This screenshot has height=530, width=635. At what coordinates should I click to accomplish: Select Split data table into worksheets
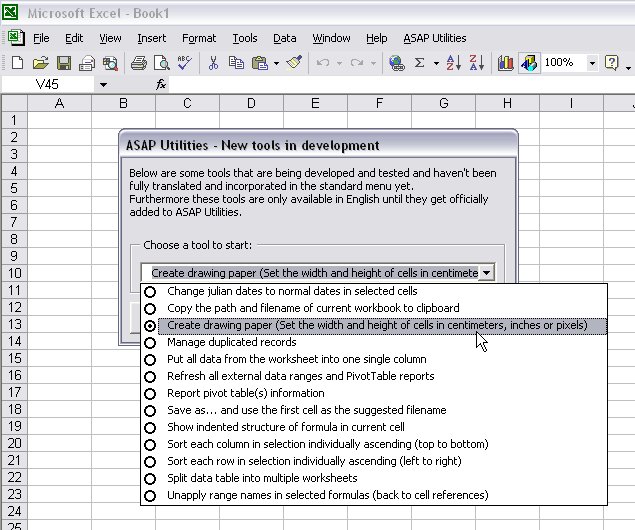(374, 478)
